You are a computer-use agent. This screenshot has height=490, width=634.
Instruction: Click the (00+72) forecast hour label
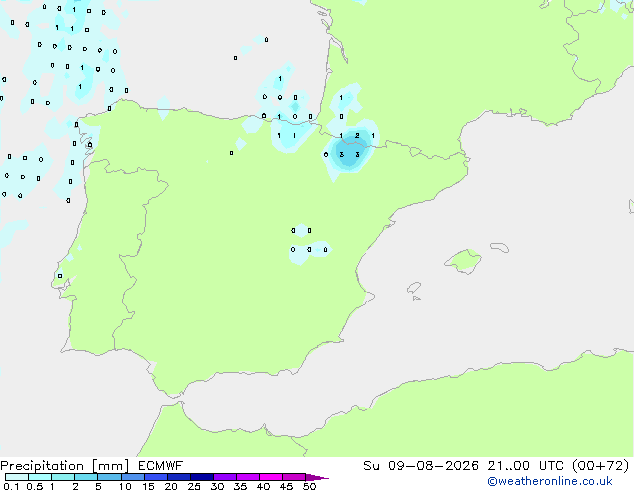pos(601,466)
